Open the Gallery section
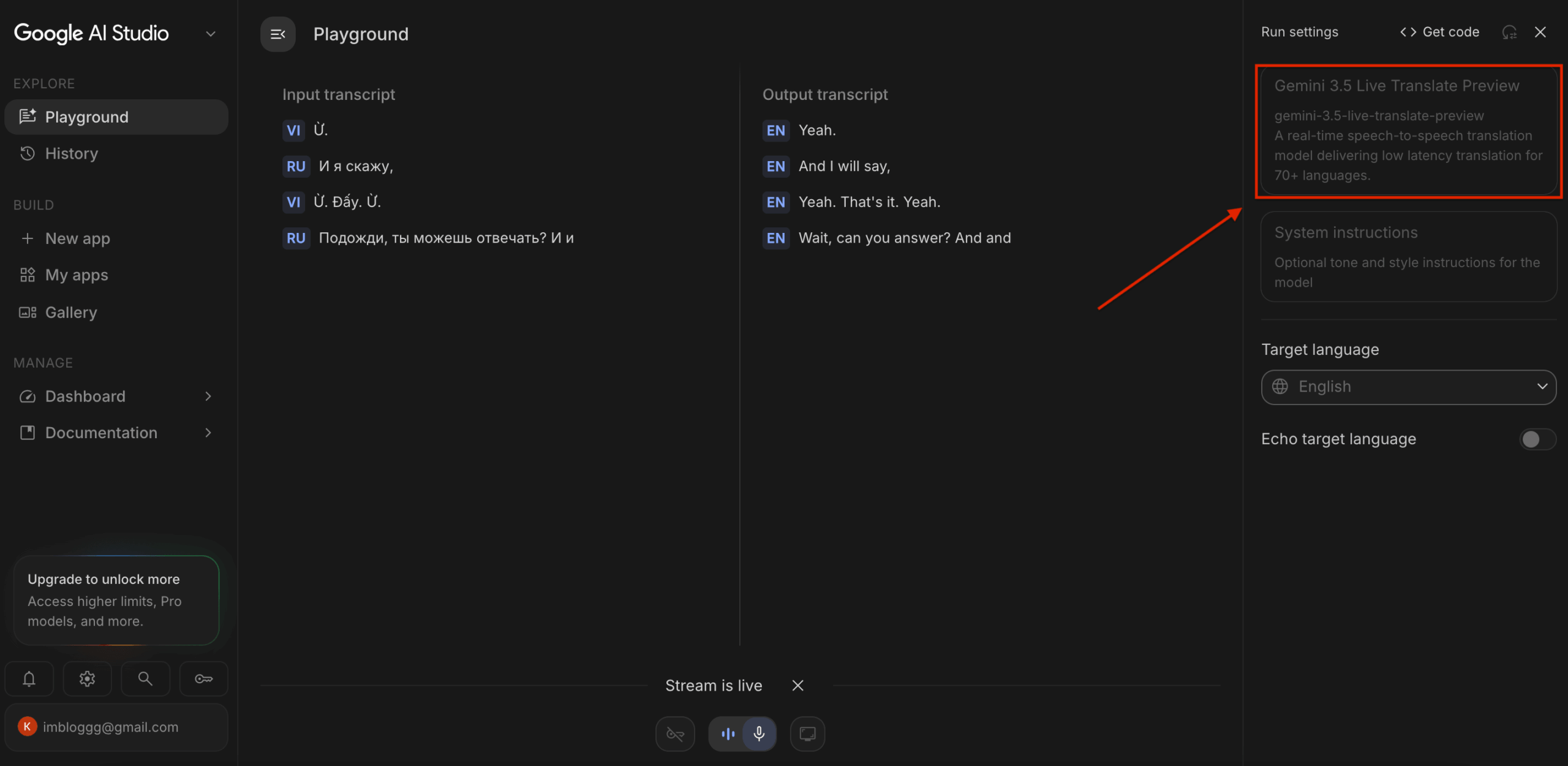The width and height of the screenshot is (1568, 766). (116, 313)
